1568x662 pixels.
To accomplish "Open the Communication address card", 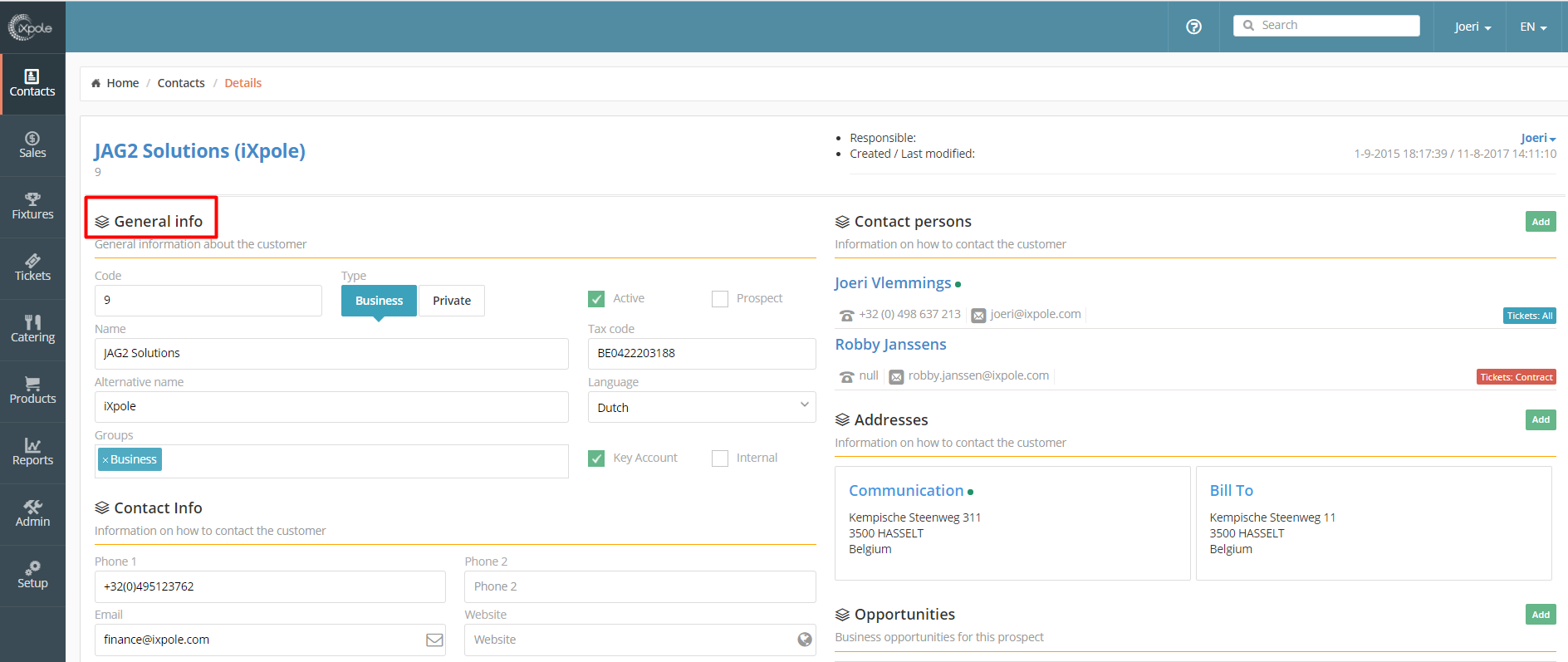I will [x=1012, y=523].
